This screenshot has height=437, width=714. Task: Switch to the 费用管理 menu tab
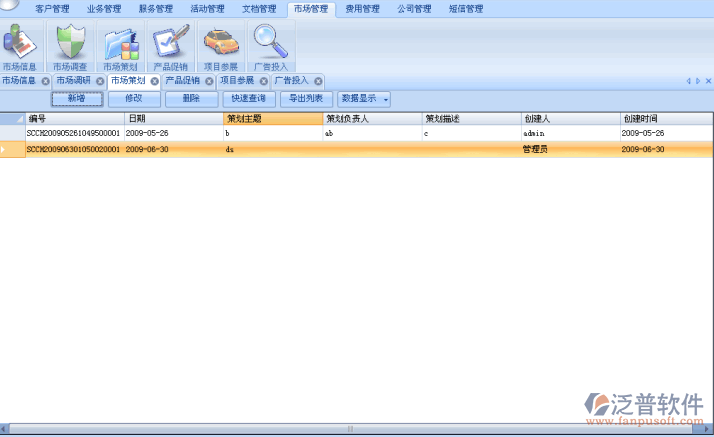[362, 9]
